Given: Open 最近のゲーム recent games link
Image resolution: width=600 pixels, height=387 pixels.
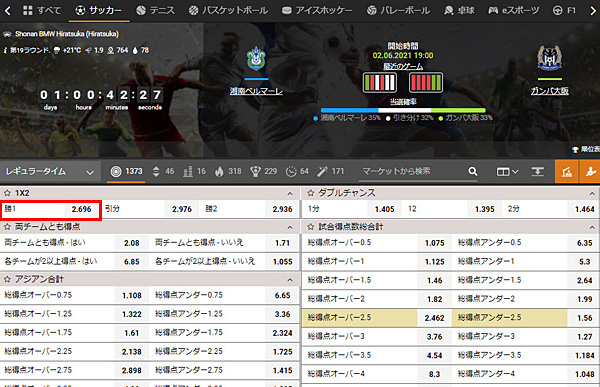Looking at the screenshot, I should tap(403, 66).
